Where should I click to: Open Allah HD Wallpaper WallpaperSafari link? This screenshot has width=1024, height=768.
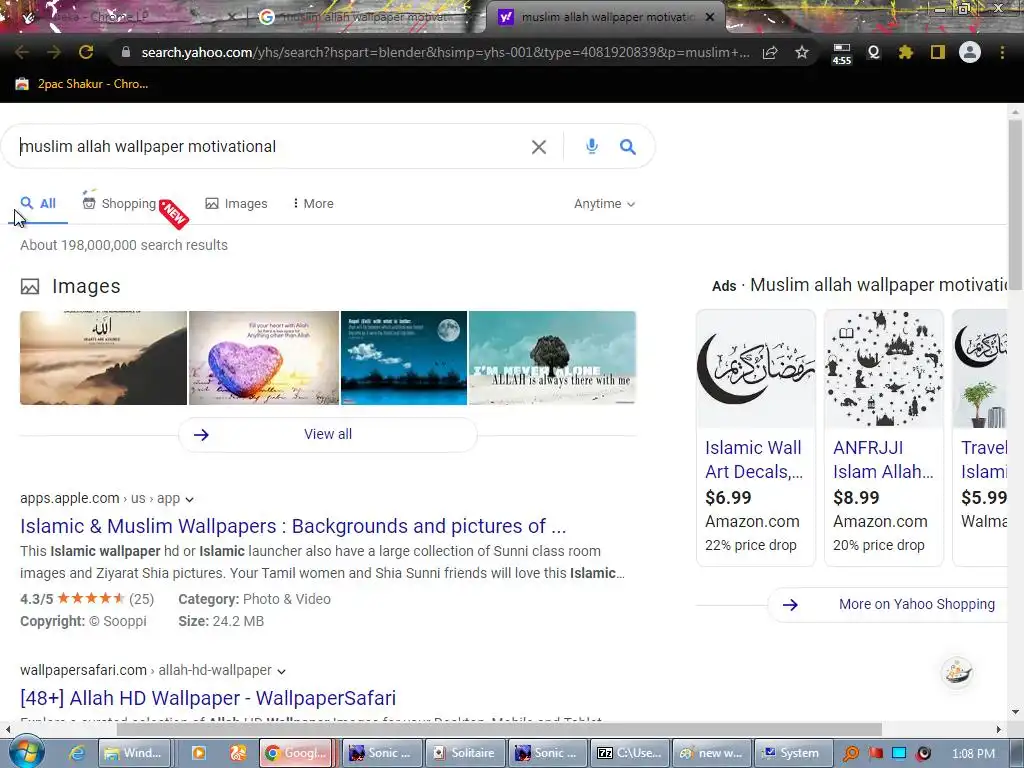click(x=208, y=698)
